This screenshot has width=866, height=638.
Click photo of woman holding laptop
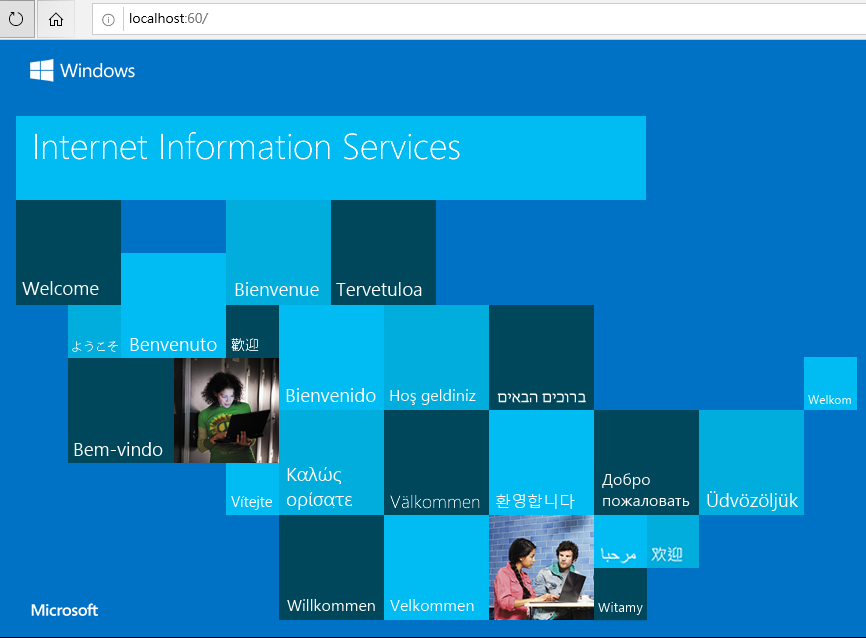[226, 410]
